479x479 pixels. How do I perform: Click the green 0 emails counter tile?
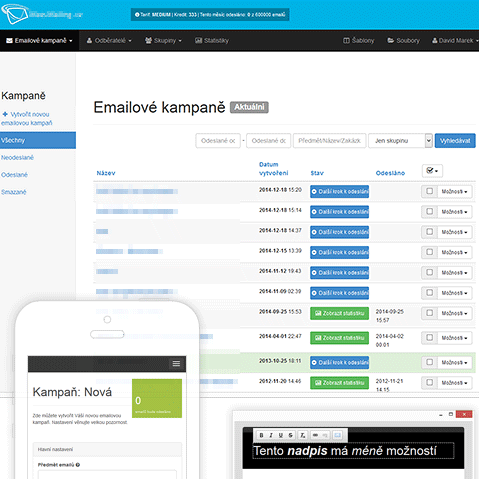point(157,398)
